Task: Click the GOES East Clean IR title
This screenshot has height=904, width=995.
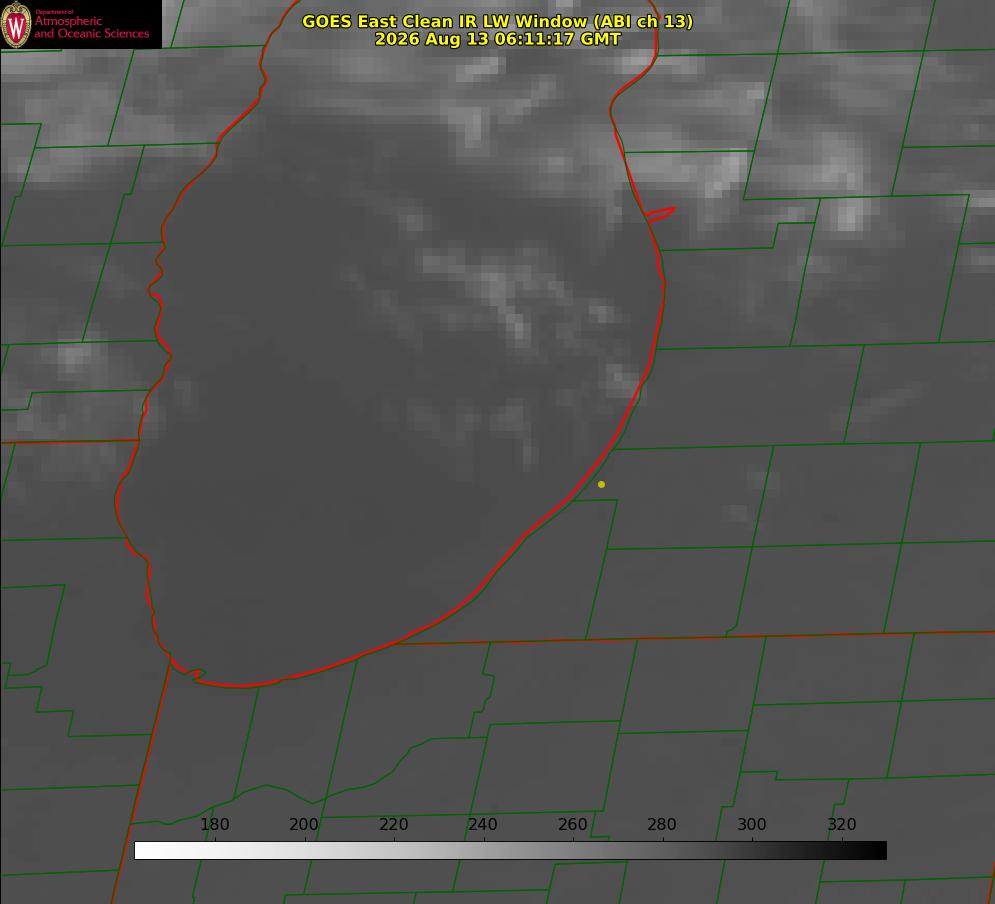Action: click(x=497, y=21)
